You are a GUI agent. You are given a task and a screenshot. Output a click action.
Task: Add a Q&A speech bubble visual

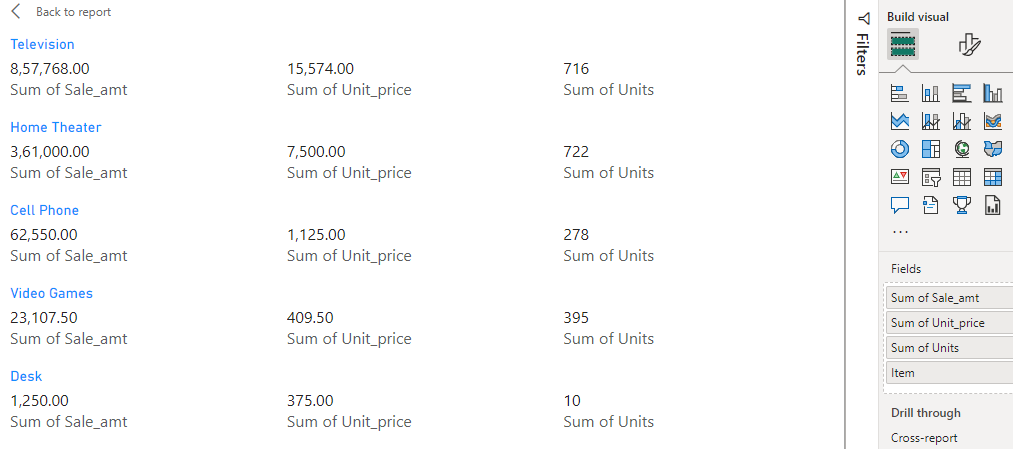[899, 205]
